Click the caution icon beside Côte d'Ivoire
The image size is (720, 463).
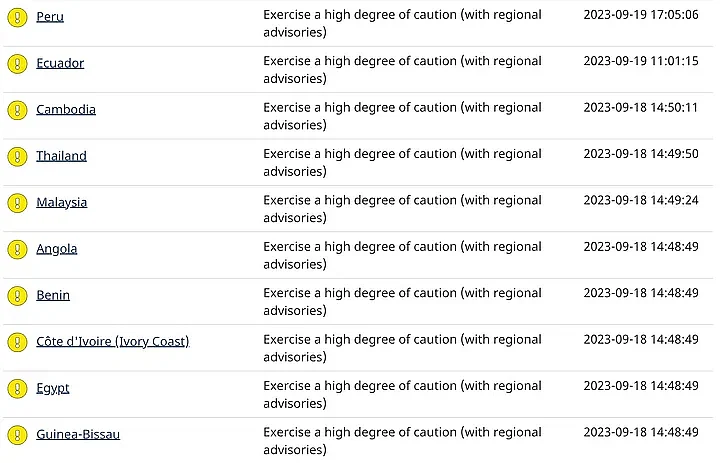[x=17, y=342]
